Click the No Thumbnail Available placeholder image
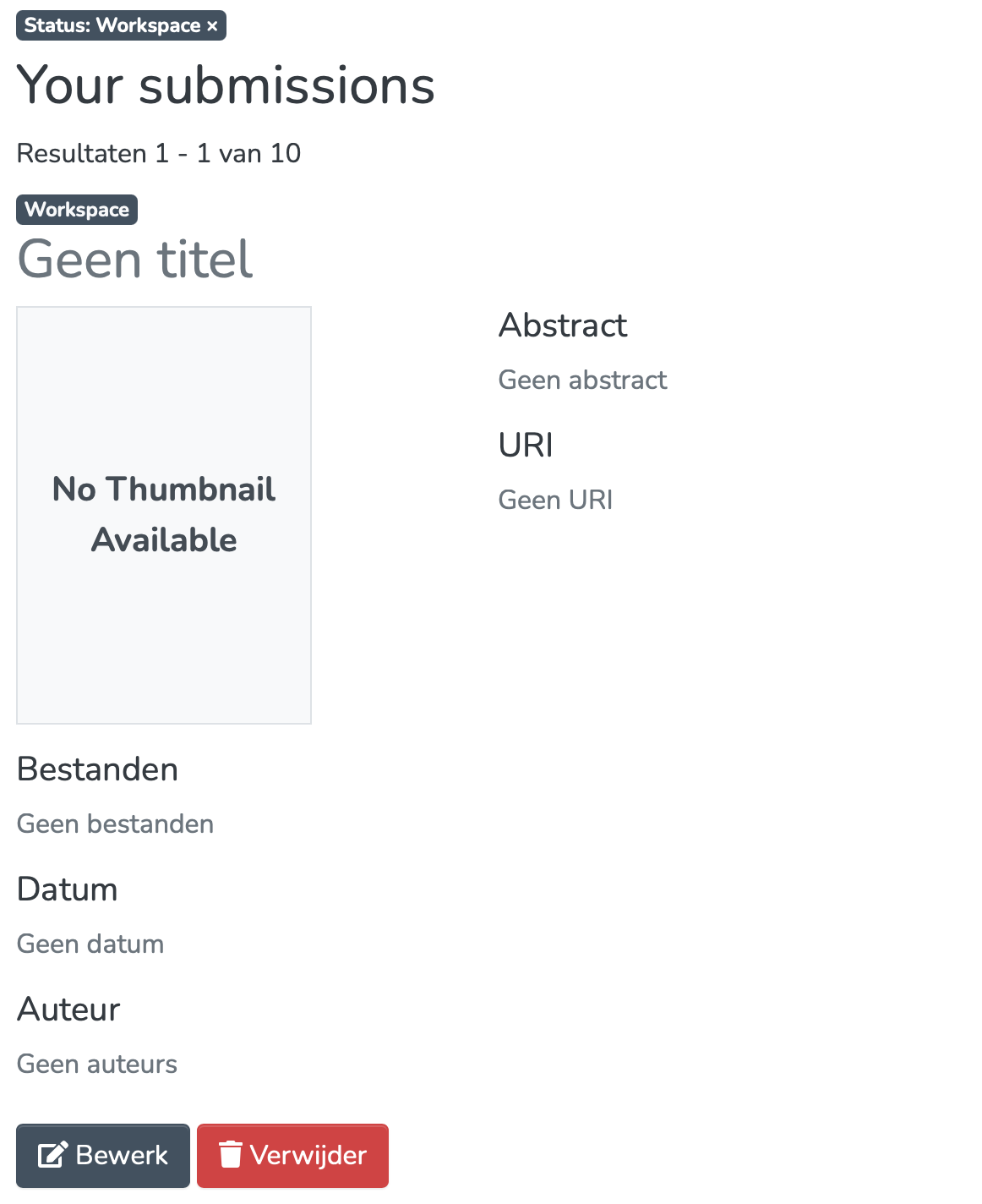Screen dimensions: 982x1204 point(163,514)
